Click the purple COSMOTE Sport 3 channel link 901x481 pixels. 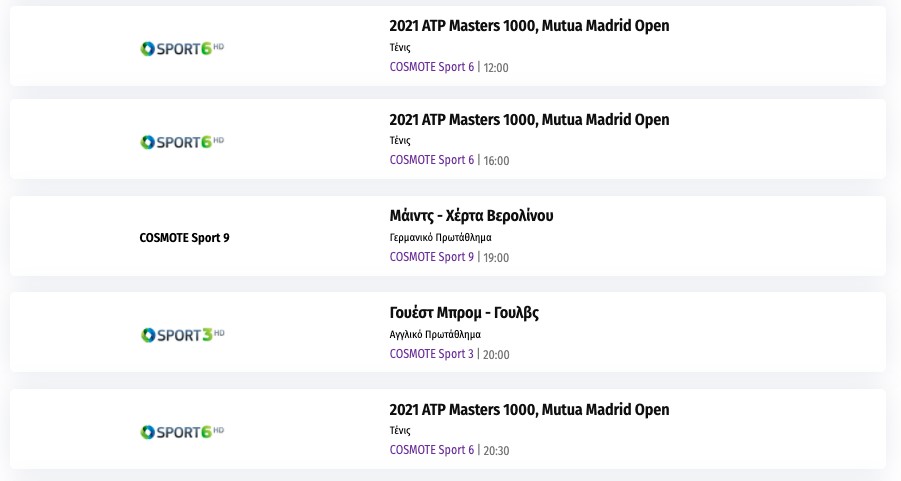click(432, 353)
